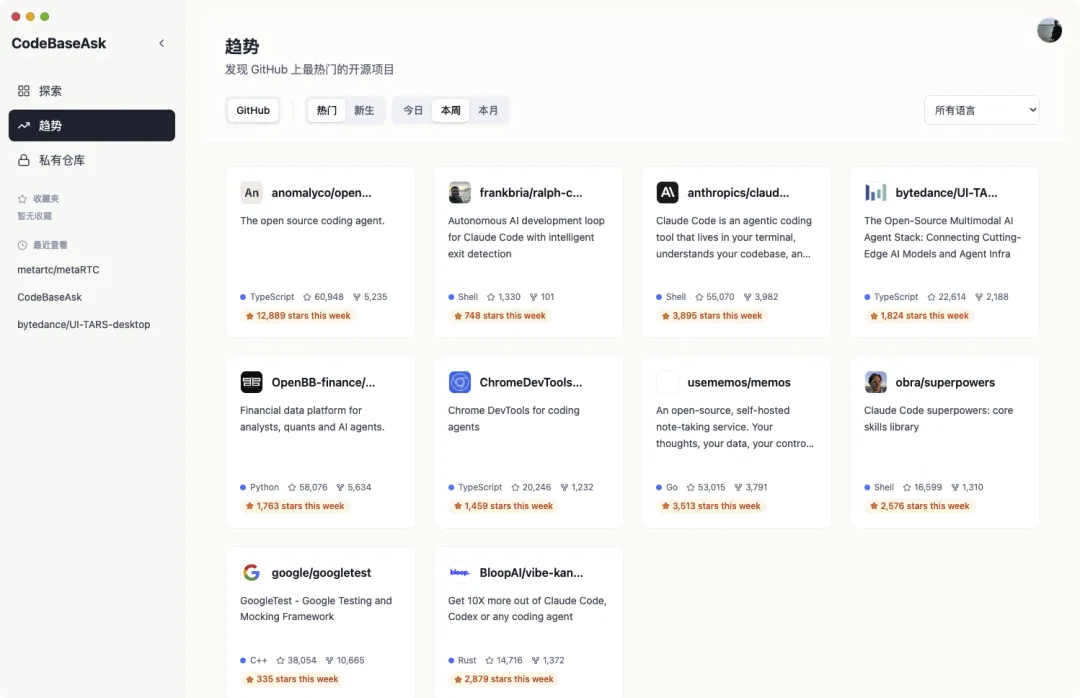
Task: Click the GitHub source button
Action: pos(253,110)
